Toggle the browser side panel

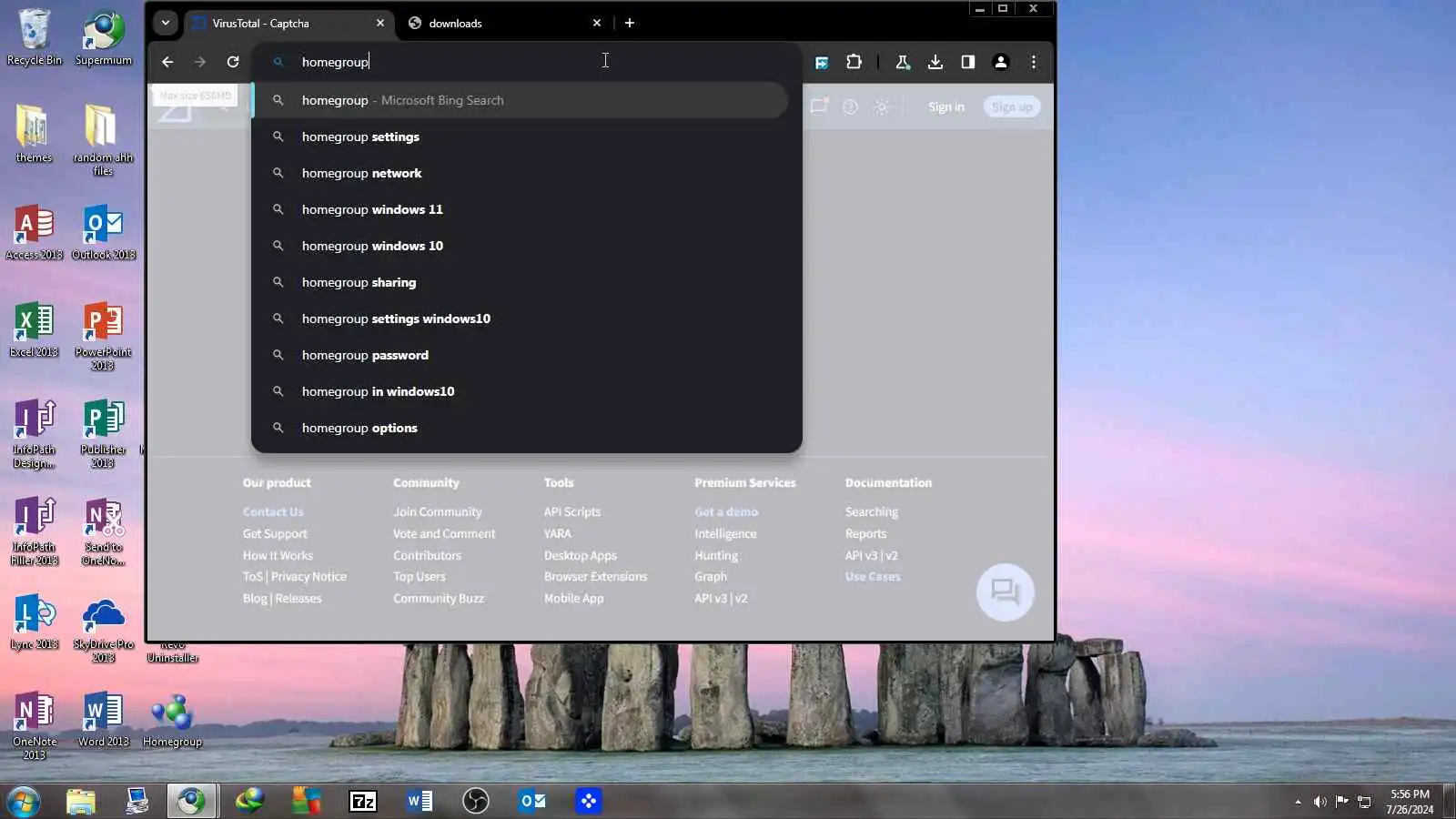coord(967,62)
